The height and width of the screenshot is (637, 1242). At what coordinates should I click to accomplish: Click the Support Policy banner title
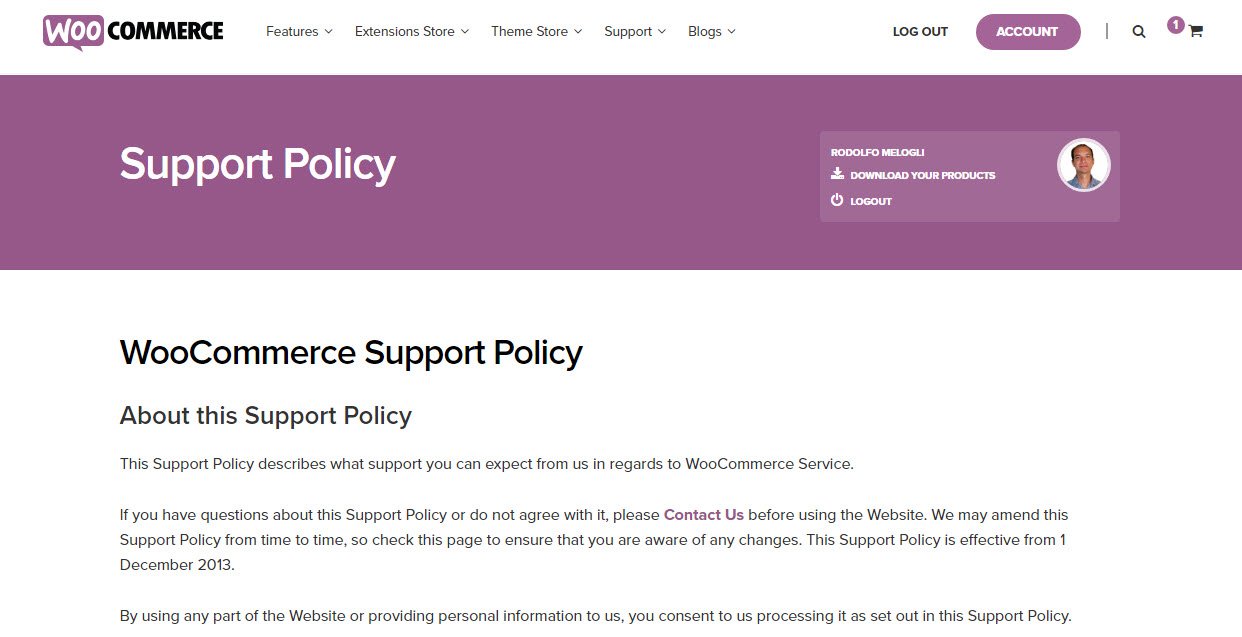[258, 165]
